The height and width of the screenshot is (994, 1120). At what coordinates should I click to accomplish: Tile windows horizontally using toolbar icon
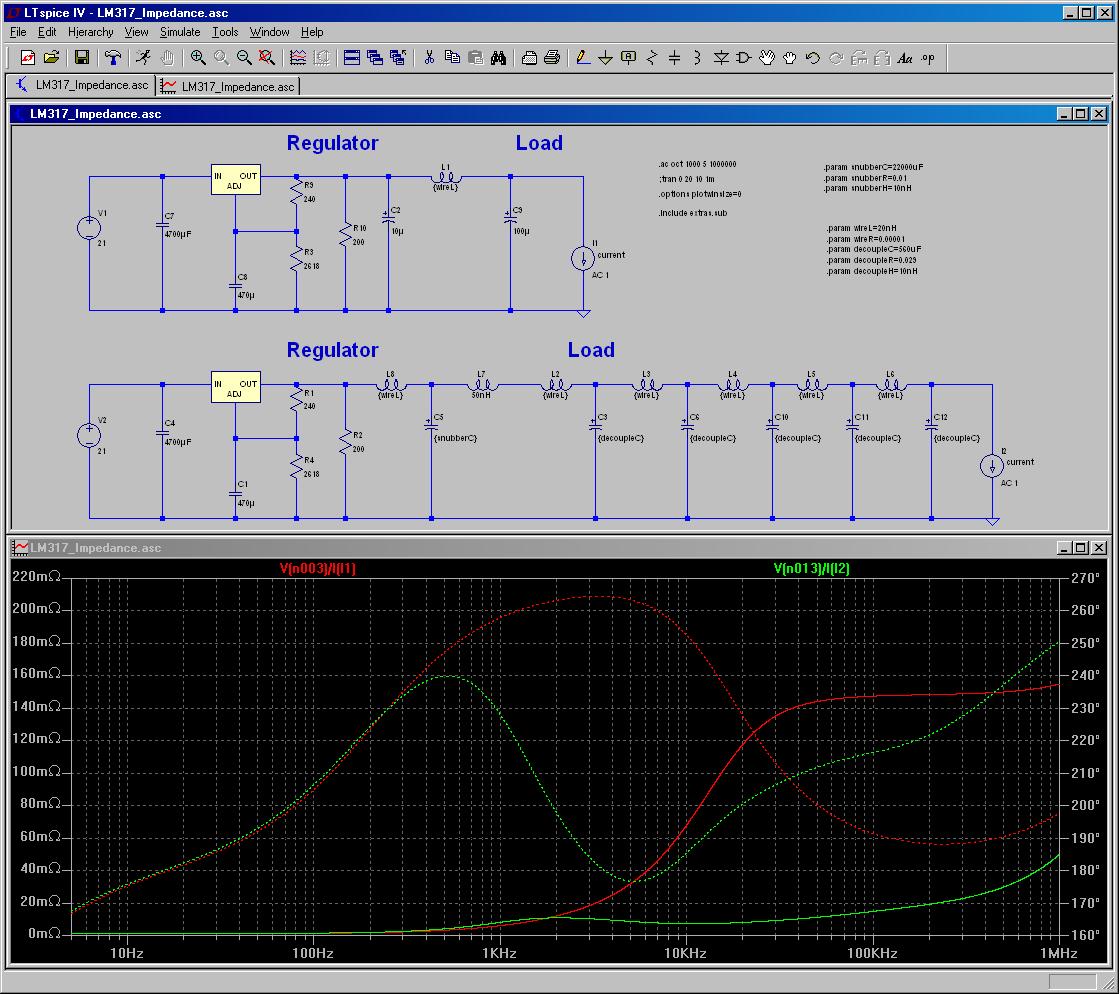pos(351,58)
